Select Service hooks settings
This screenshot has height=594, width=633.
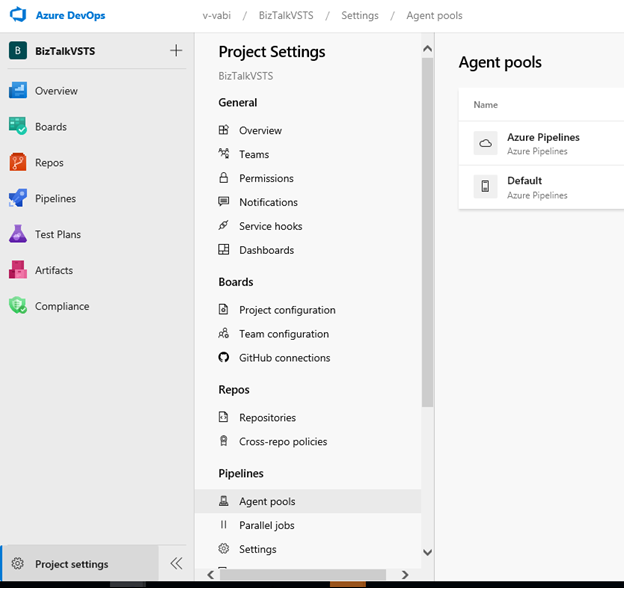pos(270,226)
